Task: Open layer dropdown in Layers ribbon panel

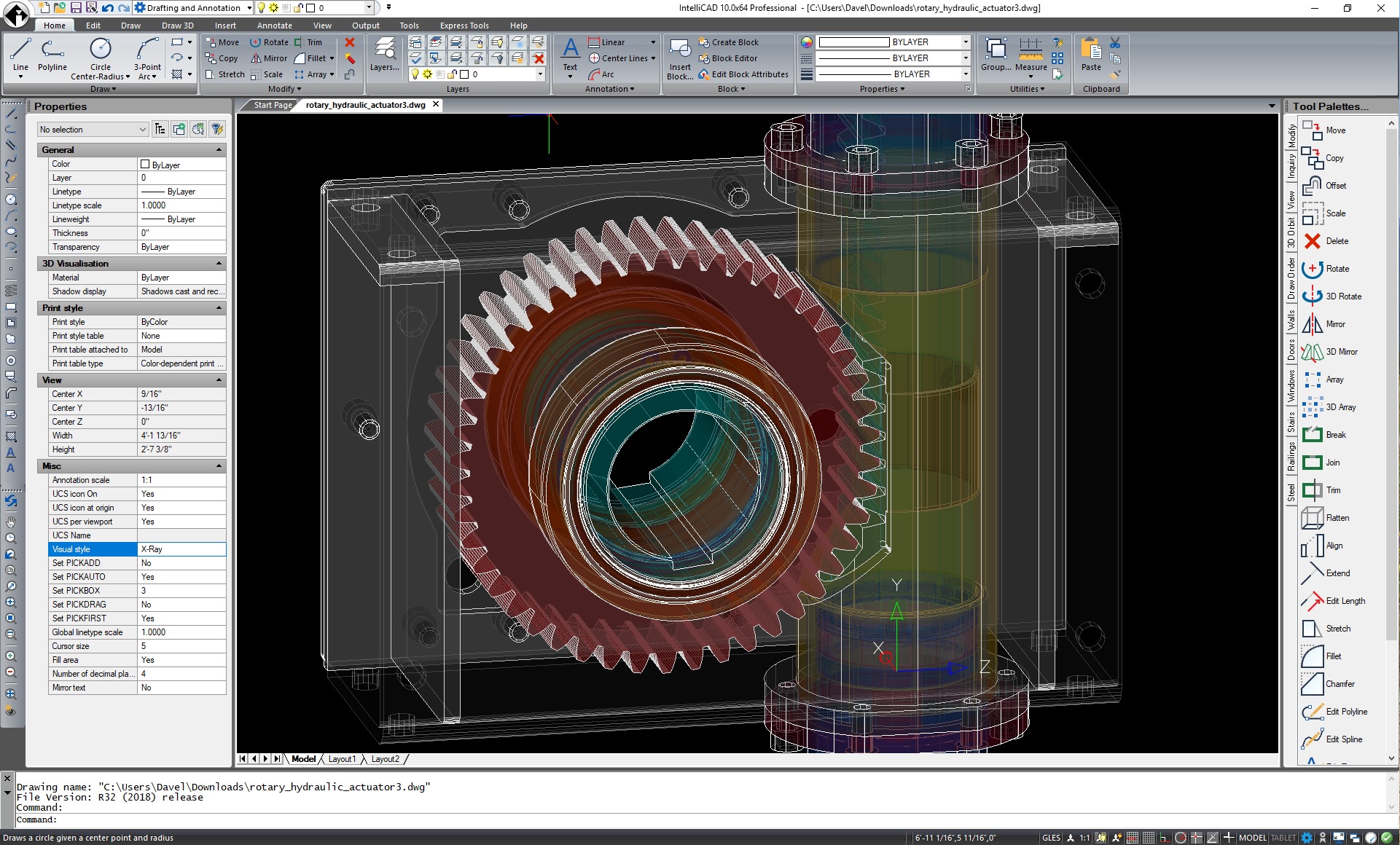Action: pos(540,74)
